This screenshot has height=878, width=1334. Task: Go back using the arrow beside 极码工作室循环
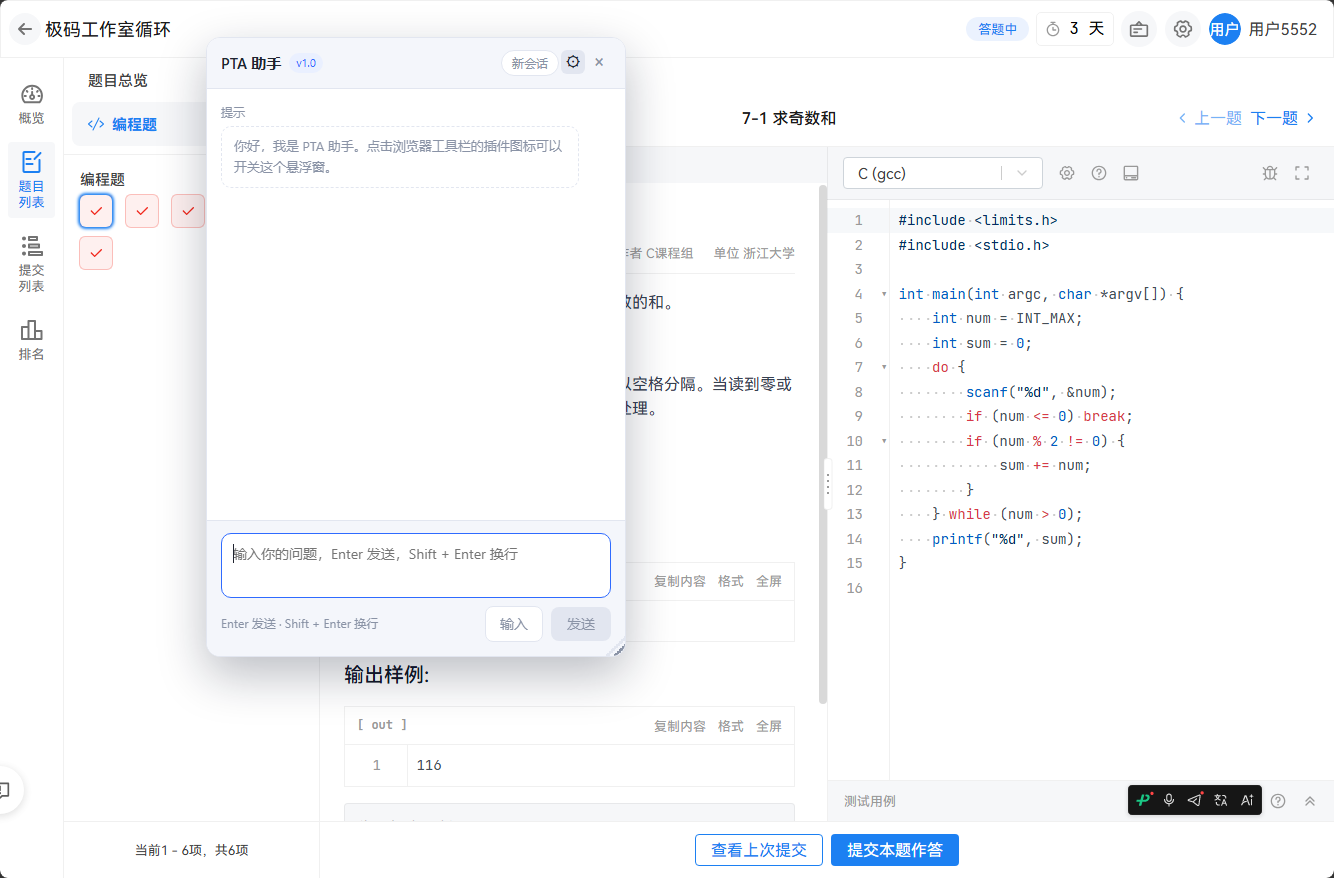click(x=25, y=29)
